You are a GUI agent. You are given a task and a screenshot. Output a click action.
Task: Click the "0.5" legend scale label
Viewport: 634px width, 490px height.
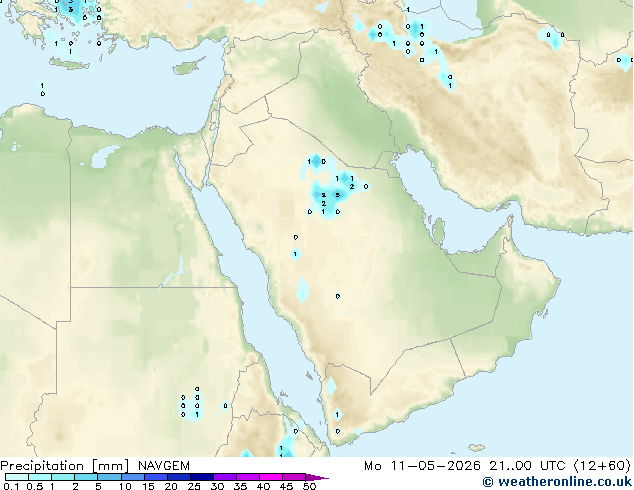coord(34,486)
